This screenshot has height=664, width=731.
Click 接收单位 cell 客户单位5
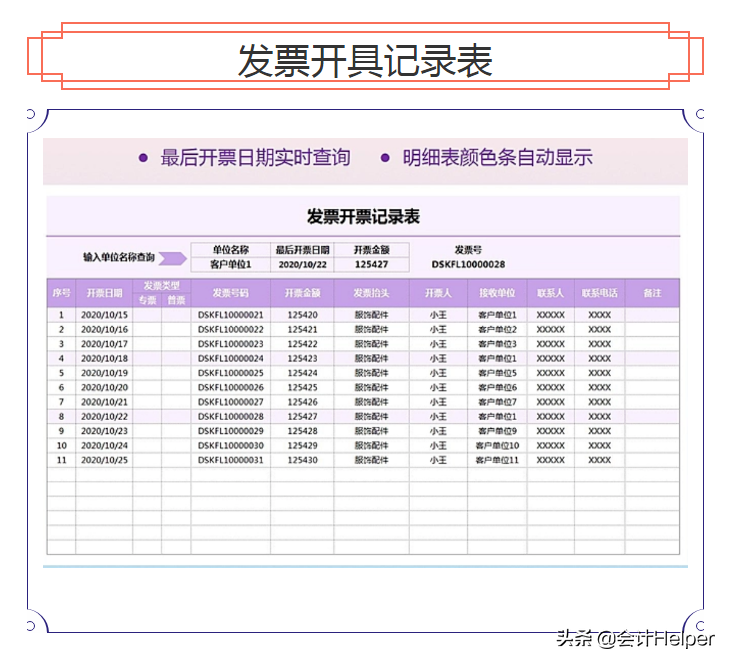click(497, 373)
